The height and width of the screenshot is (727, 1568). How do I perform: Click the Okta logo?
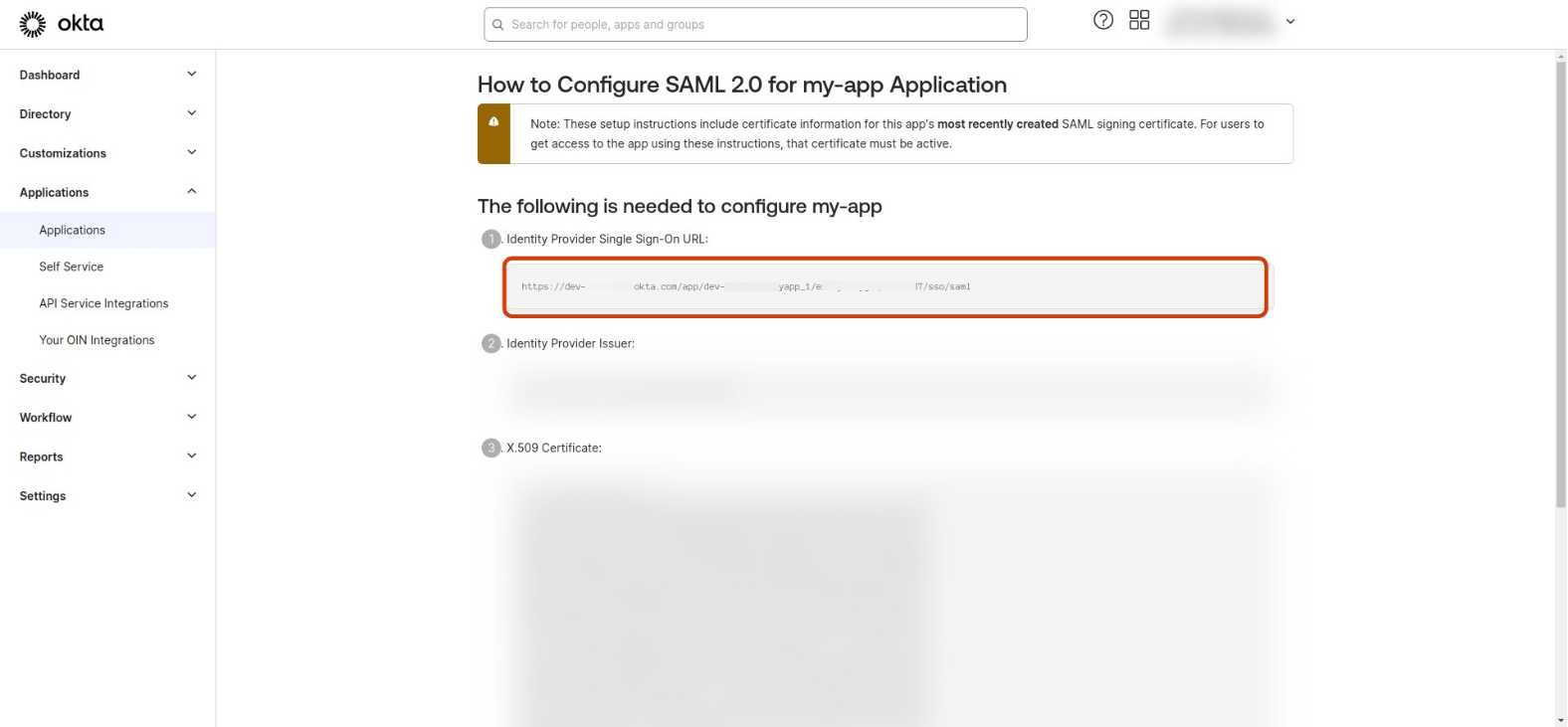(x=61, y=24)
